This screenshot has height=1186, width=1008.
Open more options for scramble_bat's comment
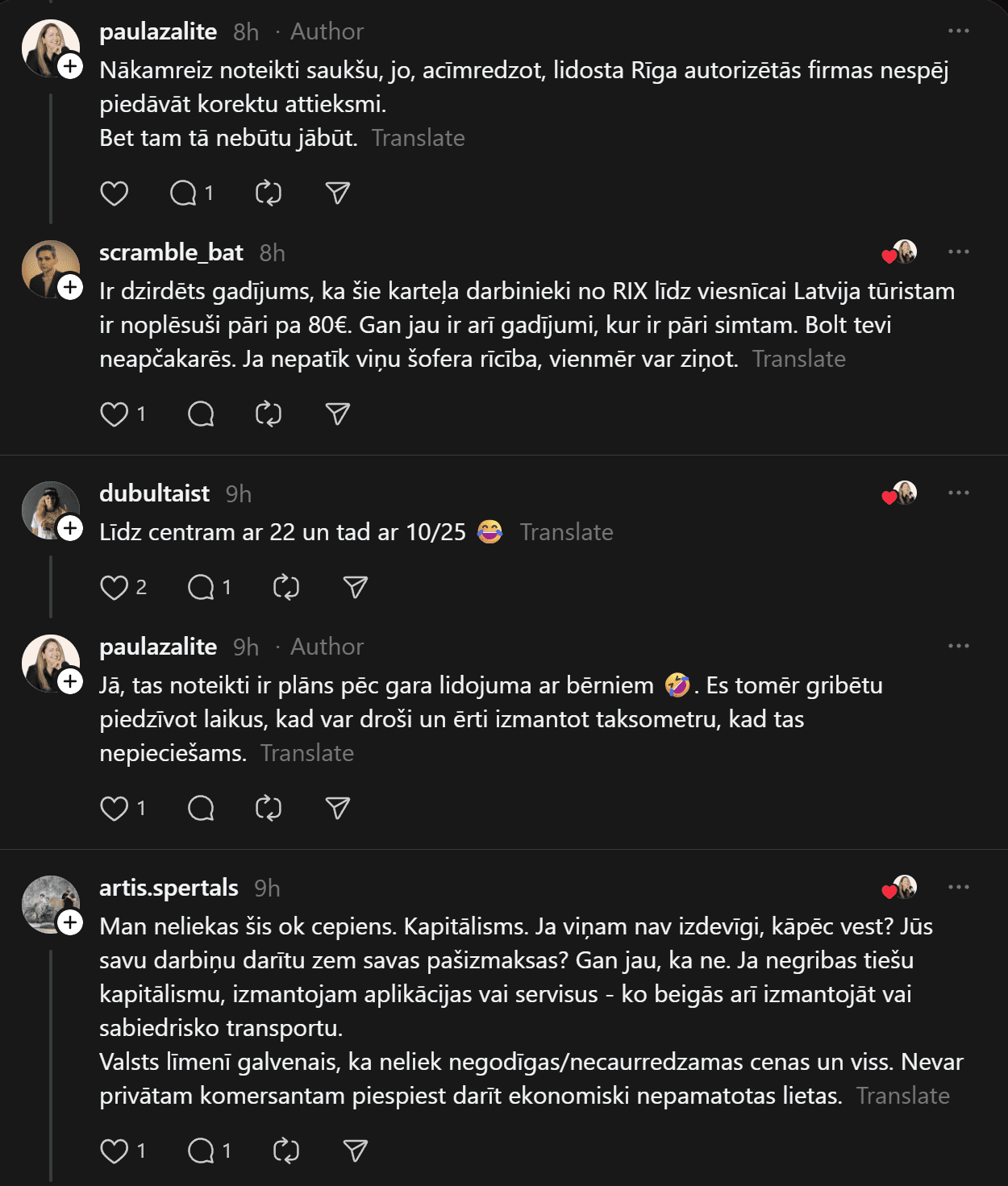pos(959,252)
